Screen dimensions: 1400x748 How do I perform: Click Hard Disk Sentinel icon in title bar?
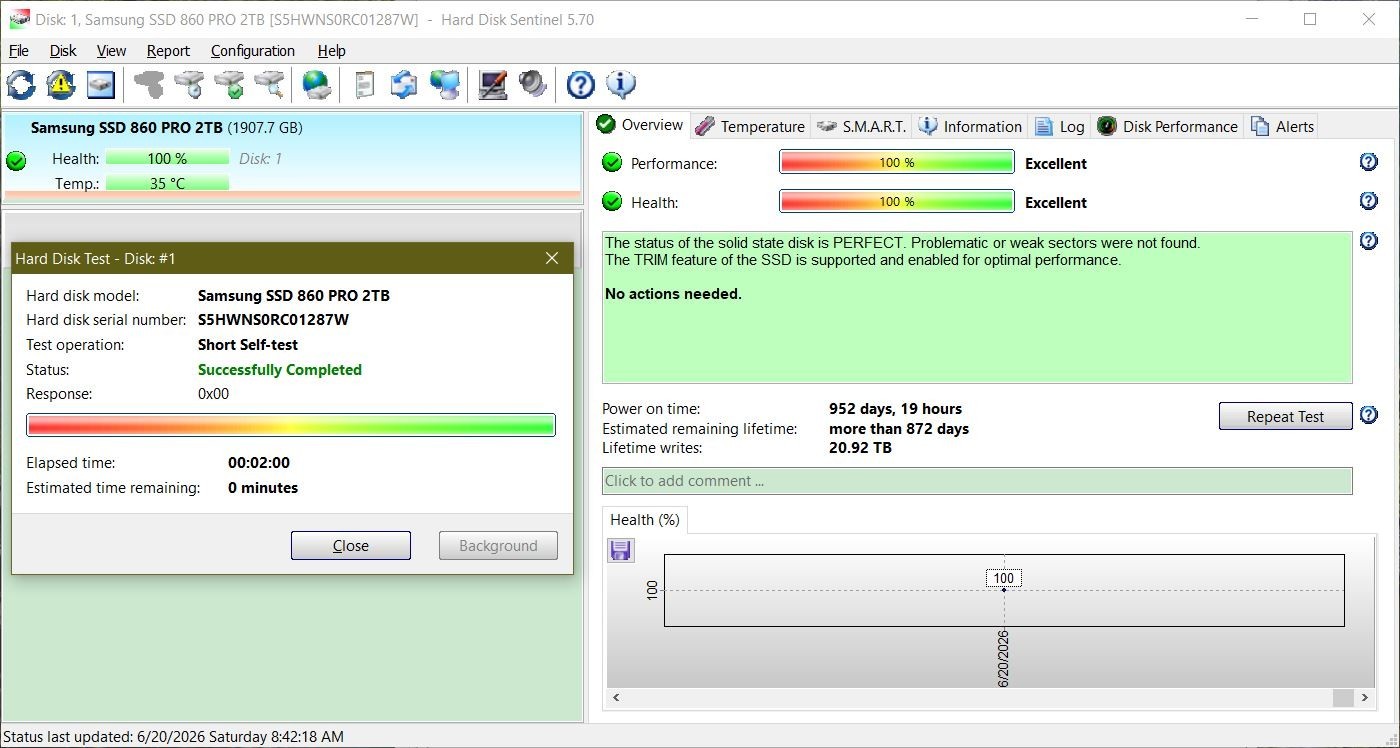(18, 19)
